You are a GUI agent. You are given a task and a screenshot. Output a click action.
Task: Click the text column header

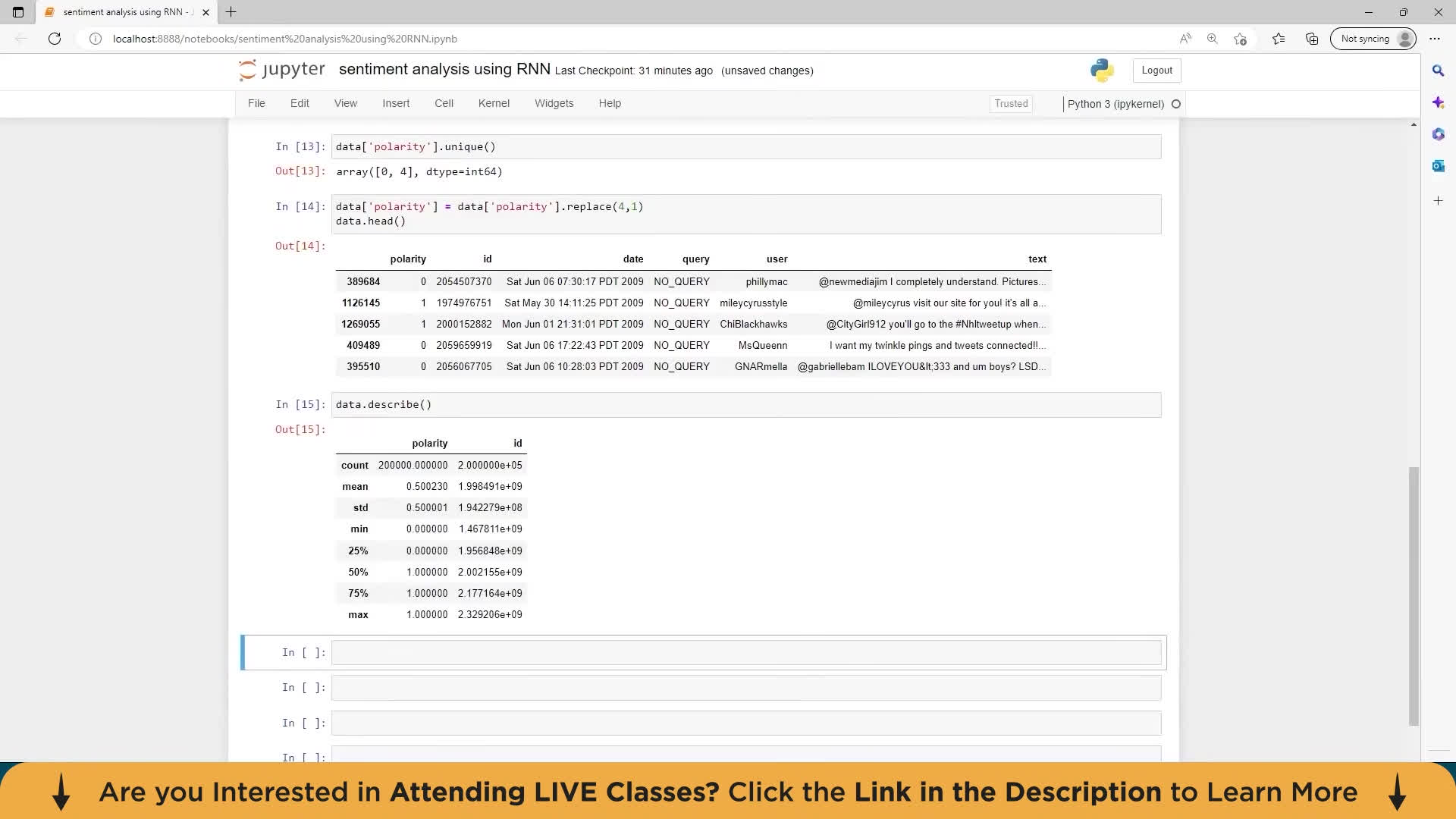point(1037,259)
